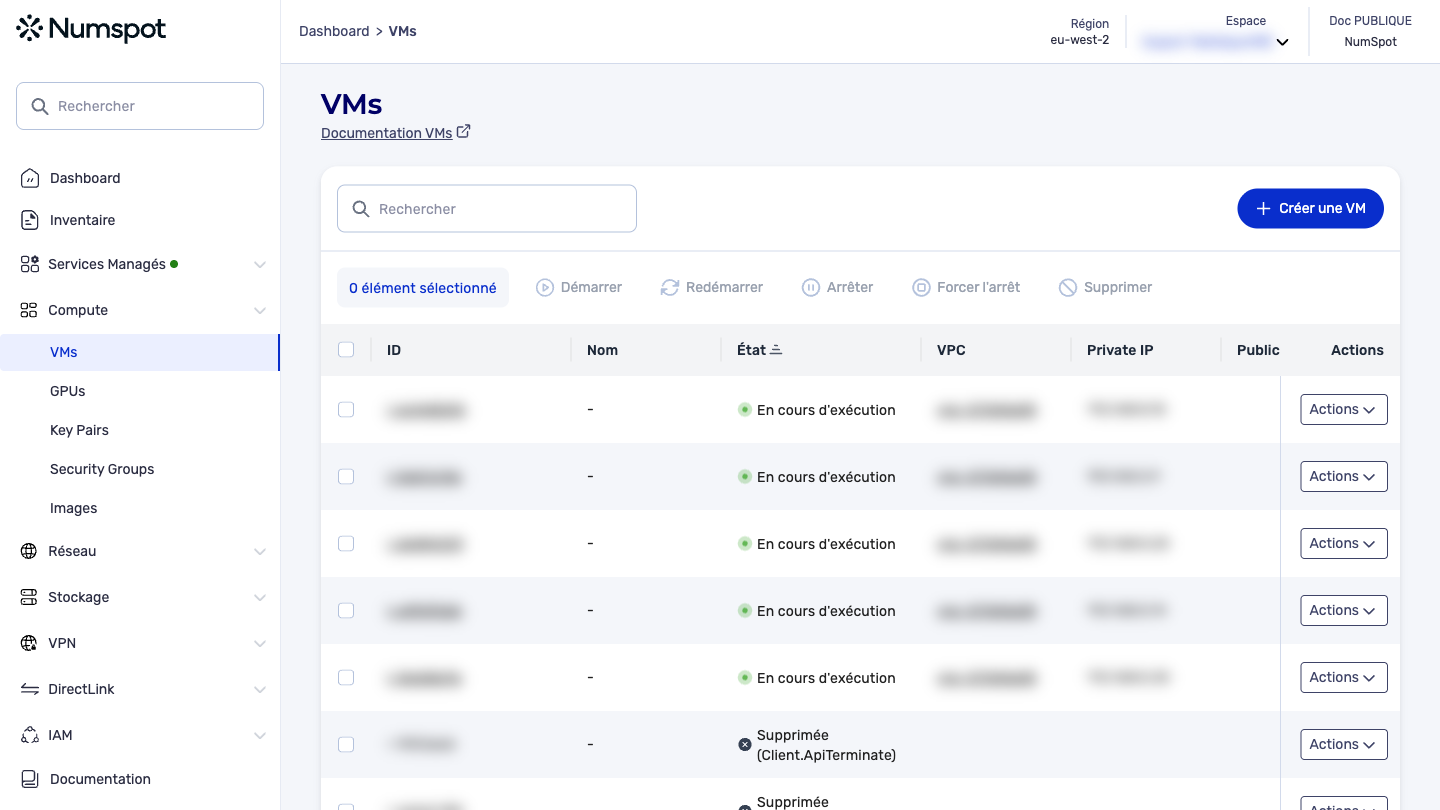Viewport: 1440px width, 810px height.
Task: Click the VPN globe icon
Action: [30, 643]
